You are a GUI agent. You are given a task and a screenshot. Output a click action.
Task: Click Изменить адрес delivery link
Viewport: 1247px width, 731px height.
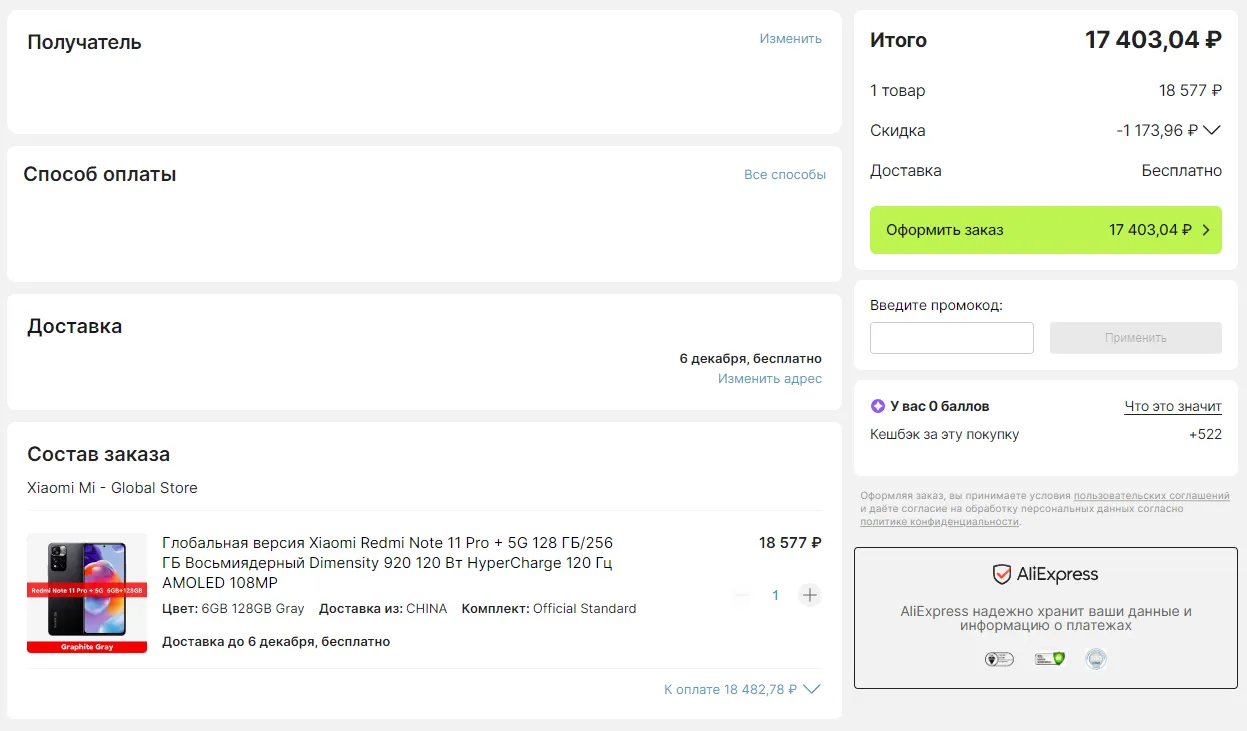[769, 379]
